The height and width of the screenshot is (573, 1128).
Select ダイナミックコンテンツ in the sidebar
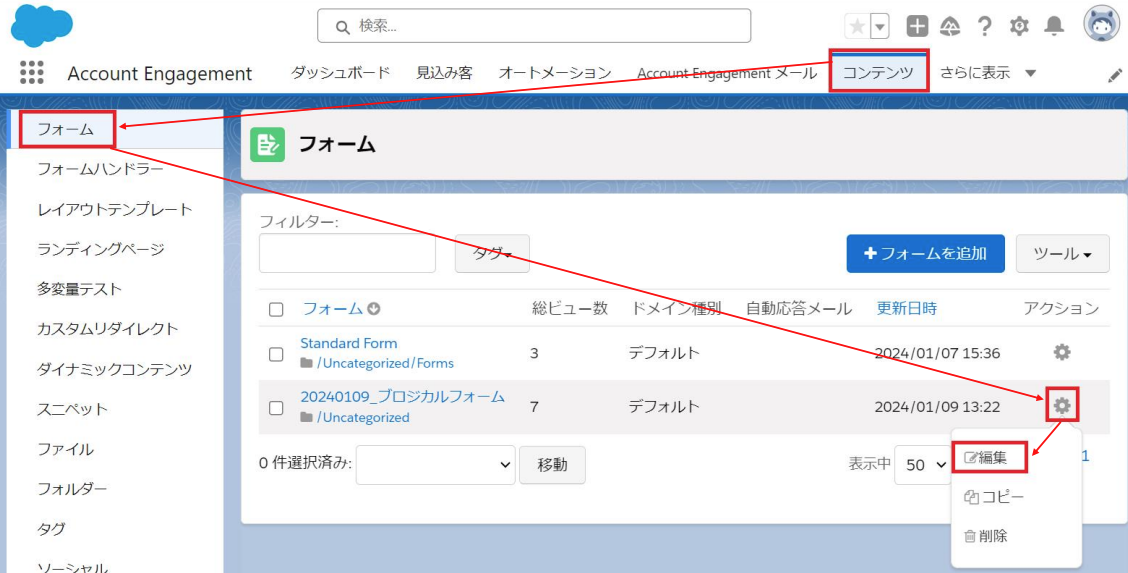114,369
